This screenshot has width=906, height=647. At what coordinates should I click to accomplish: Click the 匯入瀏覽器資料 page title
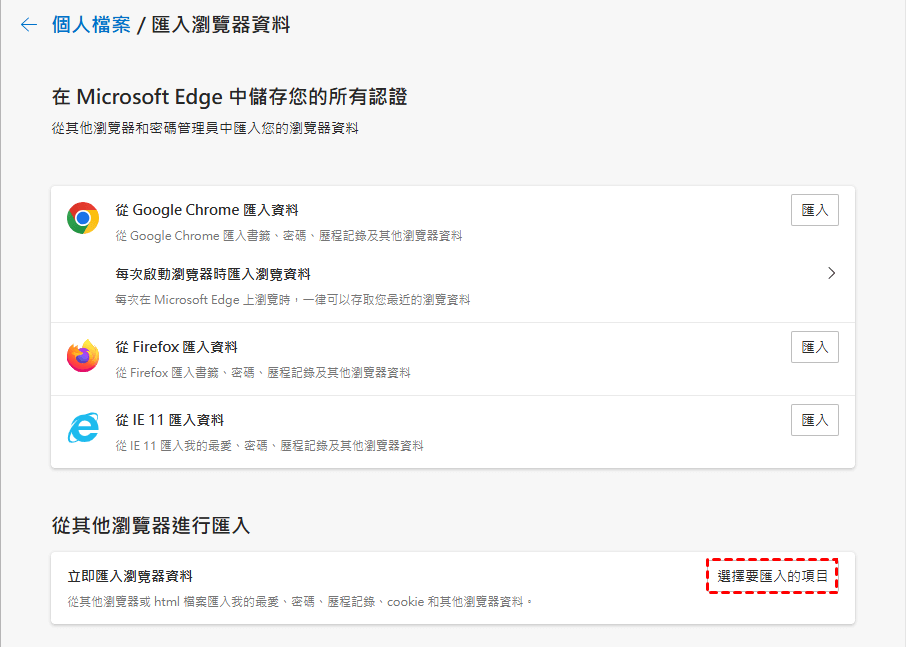221,25
